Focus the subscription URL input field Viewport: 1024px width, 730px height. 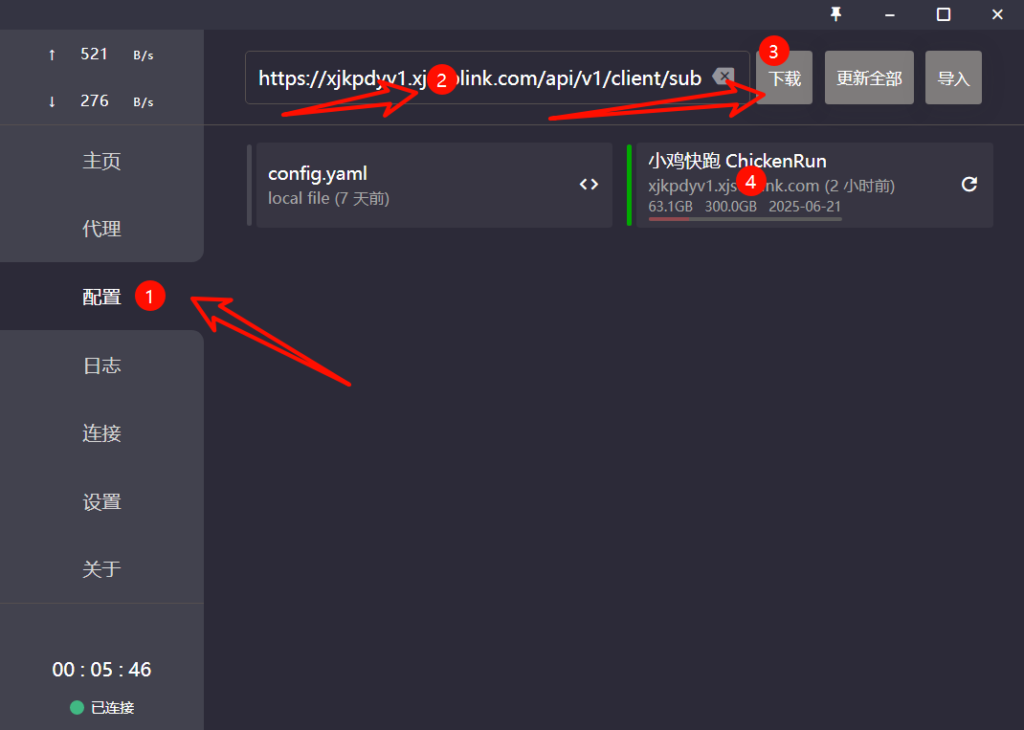coord(480,78)
